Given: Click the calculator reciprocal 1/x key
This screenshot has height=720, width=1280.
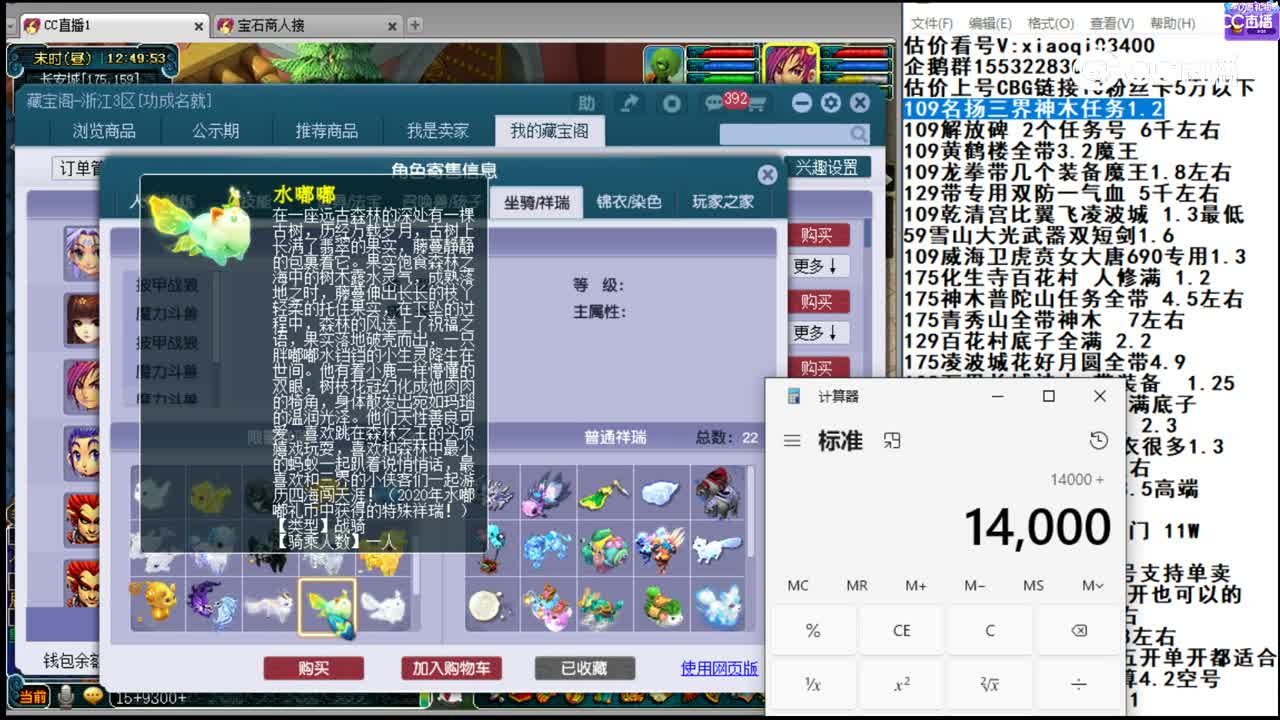Looking at the screenshot, I should (813, 684).
